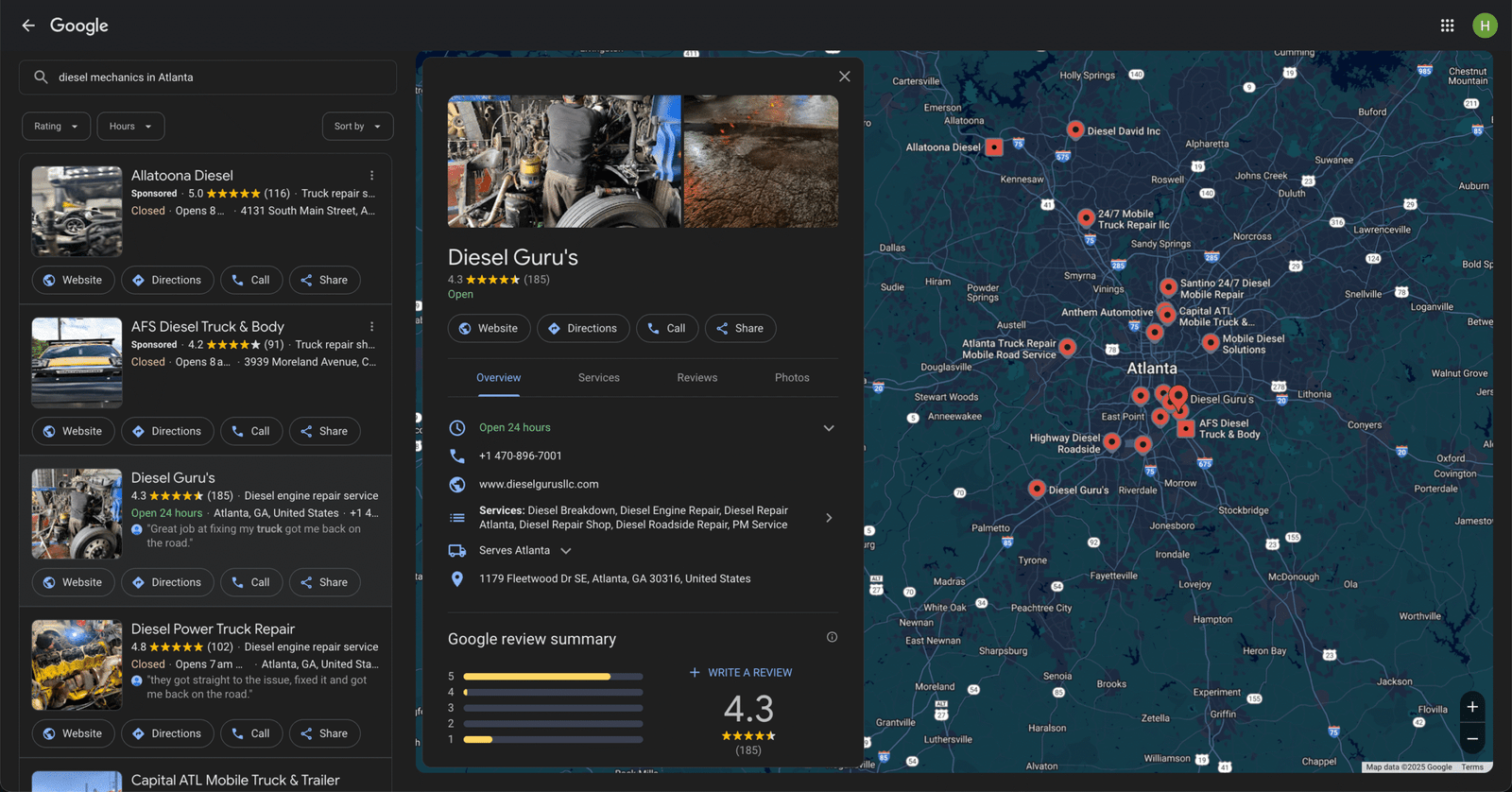Open the Diesel Power Truck Repair listing title
1512x792 pixels.
(x=214, y=629)
